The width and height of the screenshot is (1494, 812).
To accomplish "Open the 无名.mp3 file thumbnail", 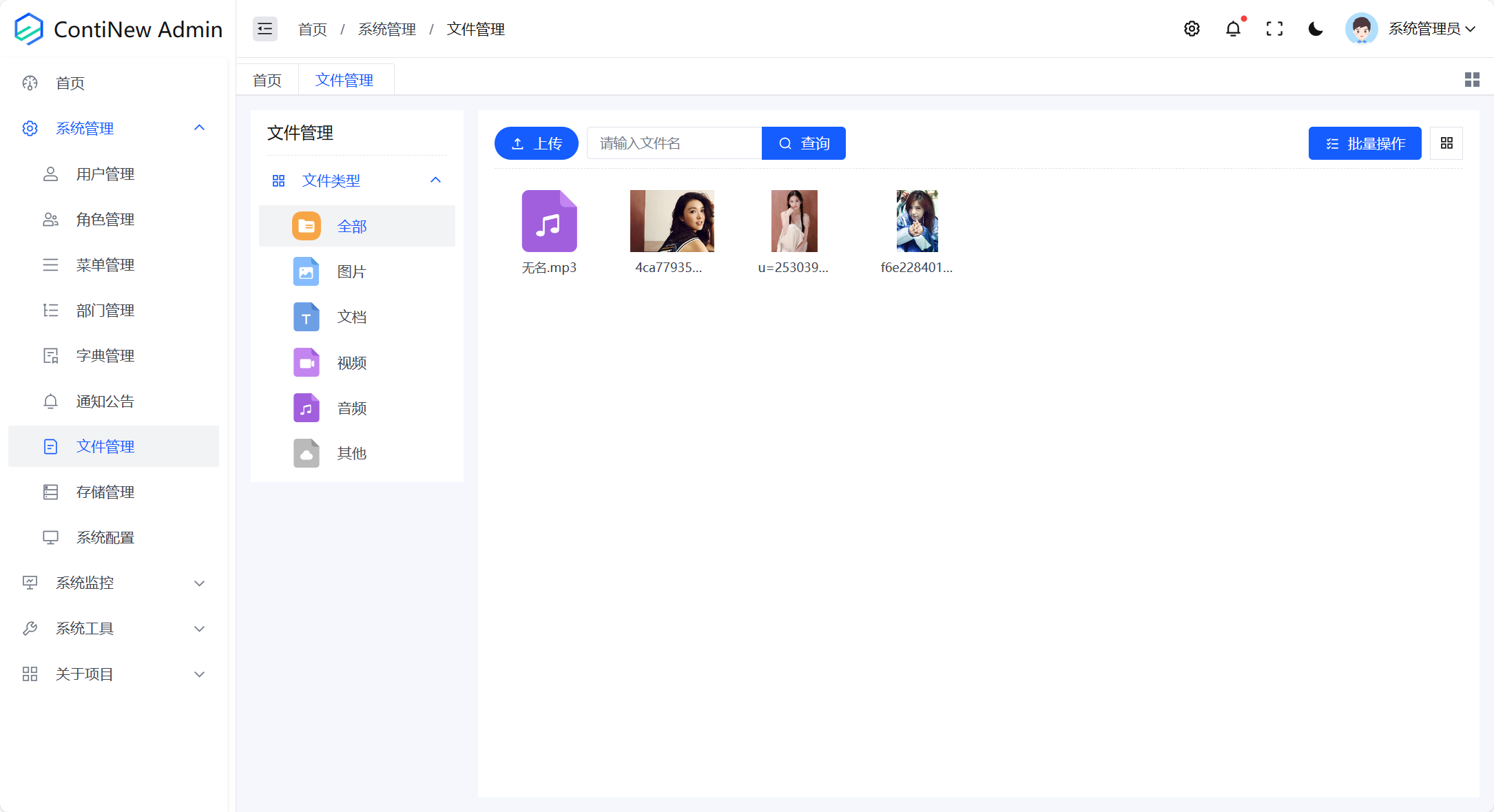I will pos(549,220).
